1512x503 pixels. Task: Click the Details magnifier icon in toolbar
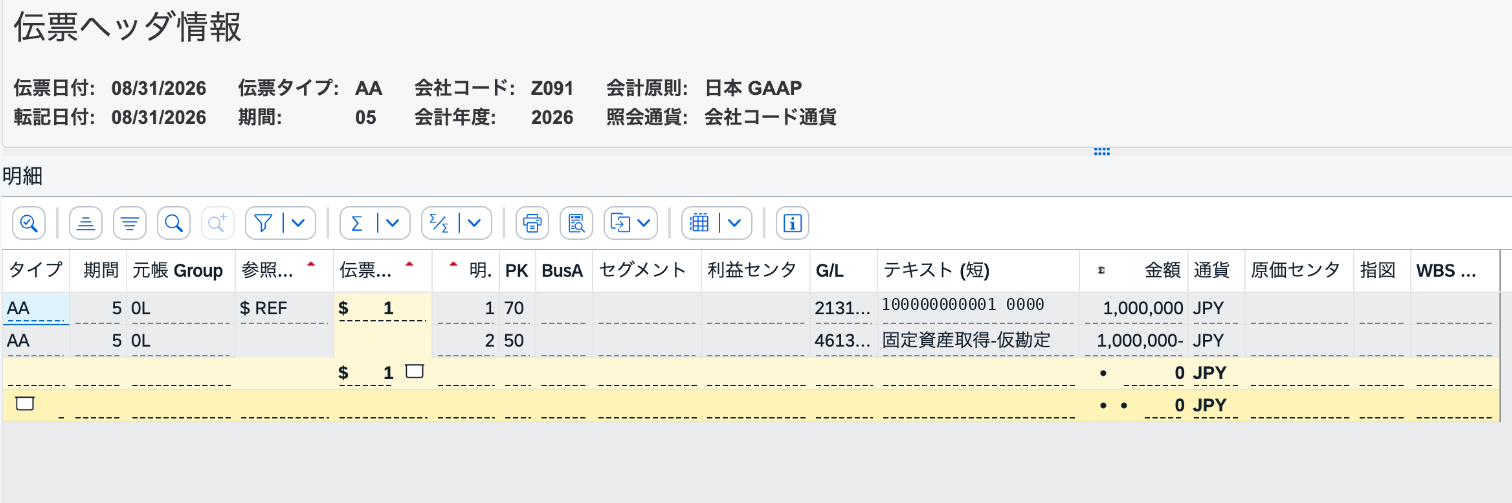pyautogui.click(x=28, y=223)
